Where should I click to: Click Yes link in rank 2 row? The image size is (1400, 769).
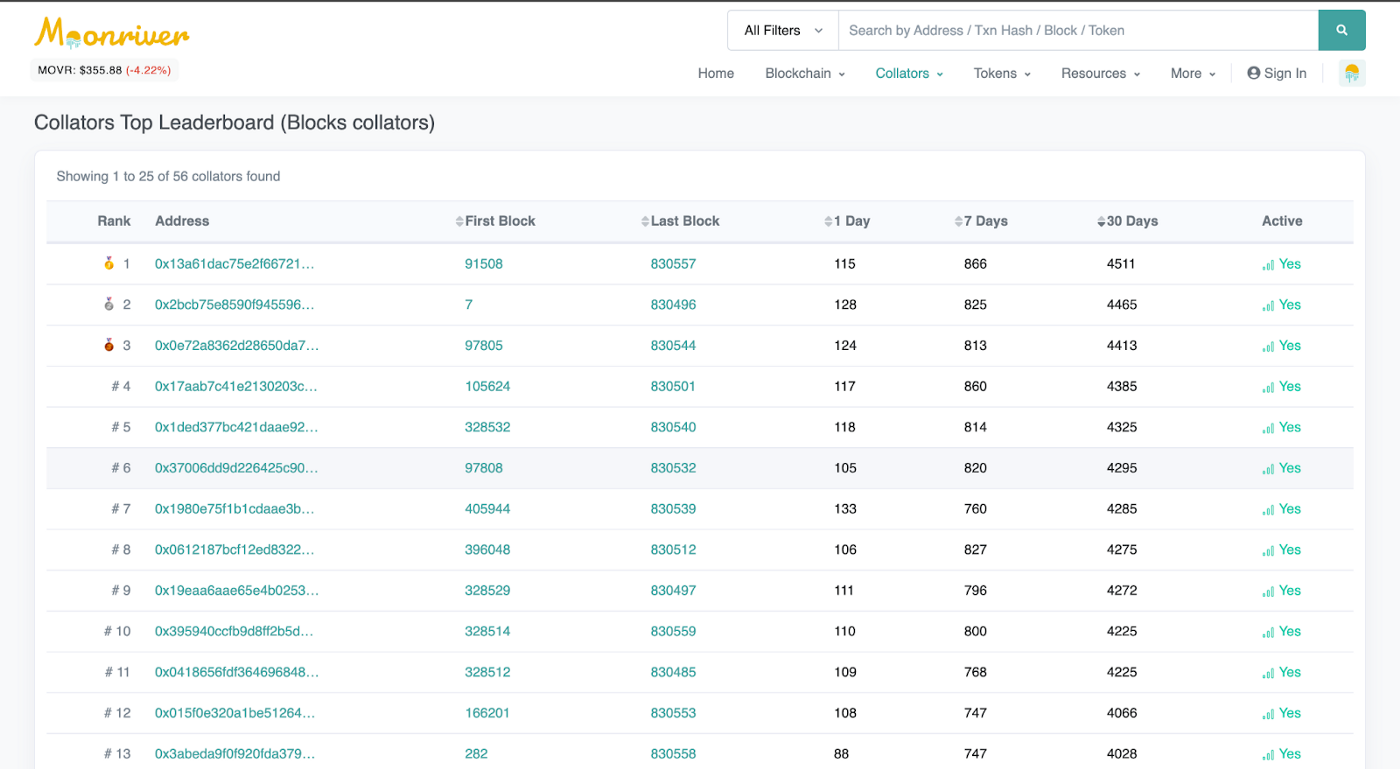tap(1290, 304)
